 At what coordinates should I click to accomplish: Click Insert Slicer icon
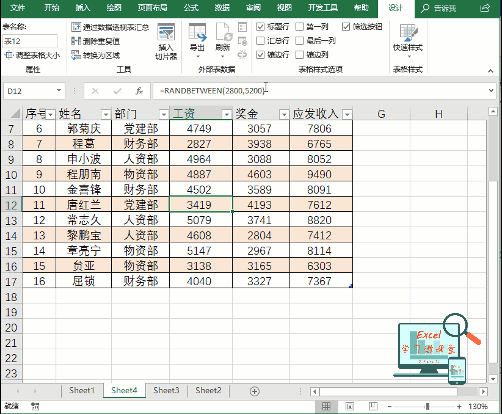pyautogui.click(x=166, y=33)
